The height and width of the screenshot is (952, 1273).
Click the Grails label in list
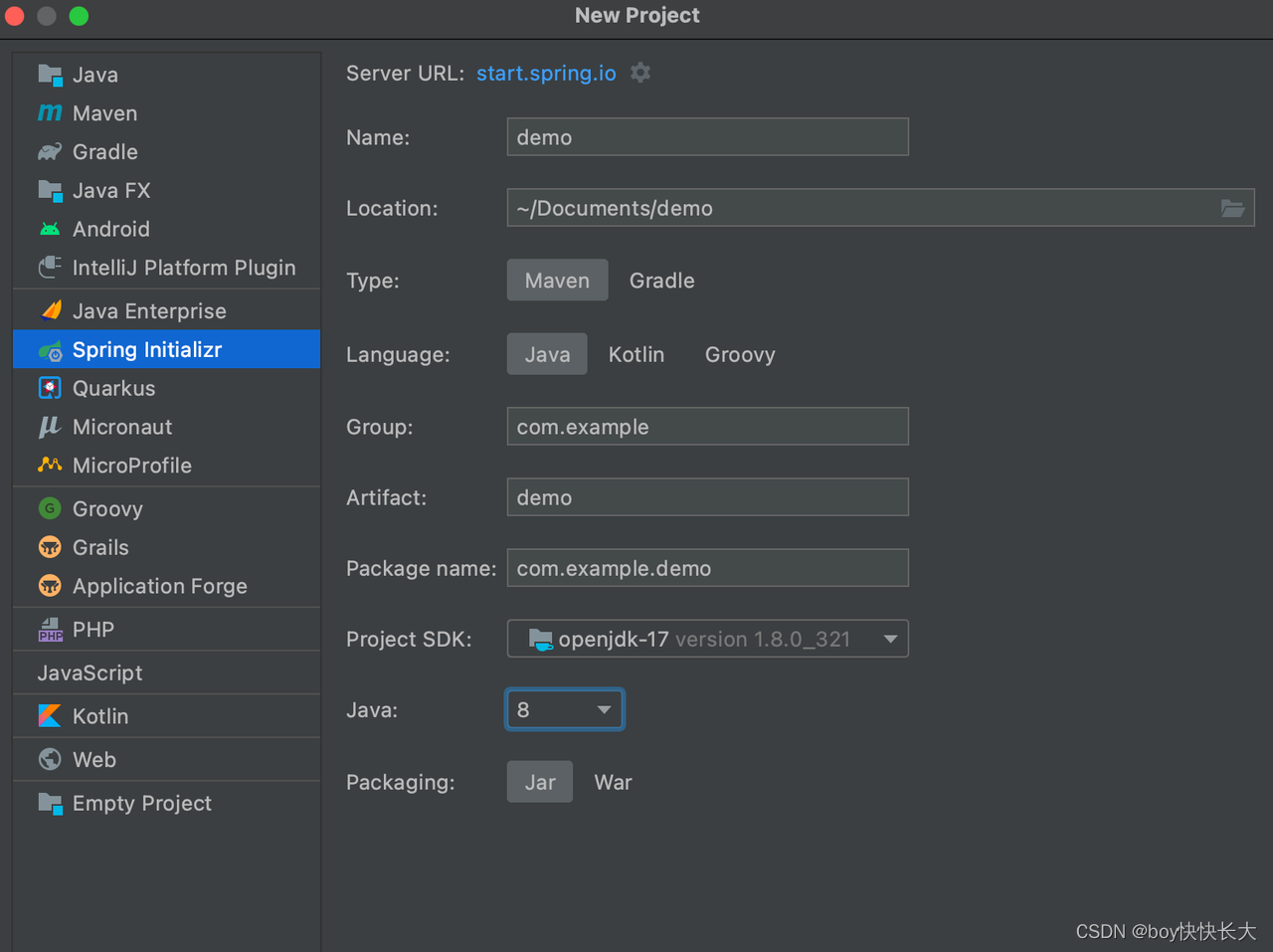click(100, 548)
